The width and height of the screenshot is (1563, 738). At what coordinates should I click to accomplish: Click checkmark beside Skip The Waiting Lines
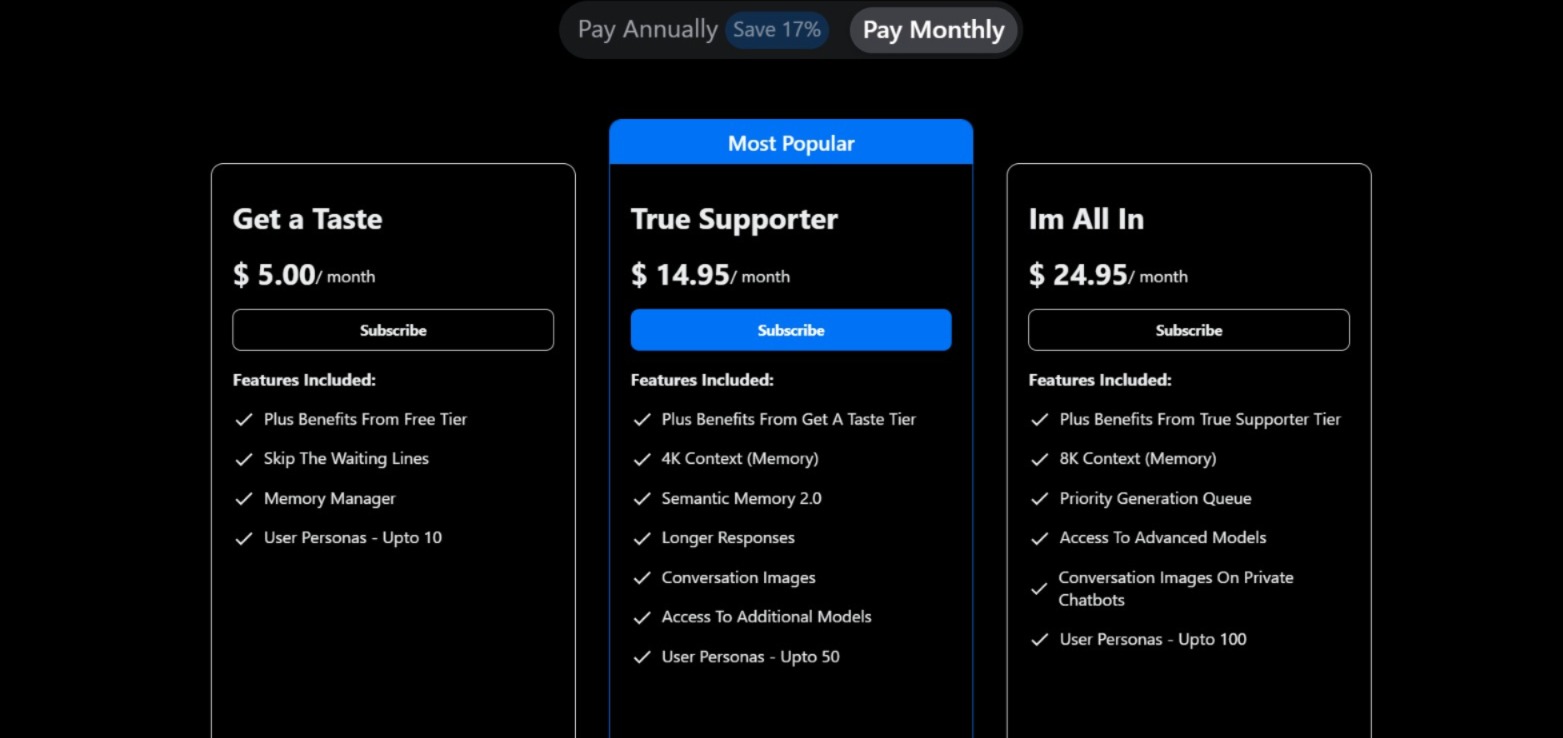click(243, 459)
